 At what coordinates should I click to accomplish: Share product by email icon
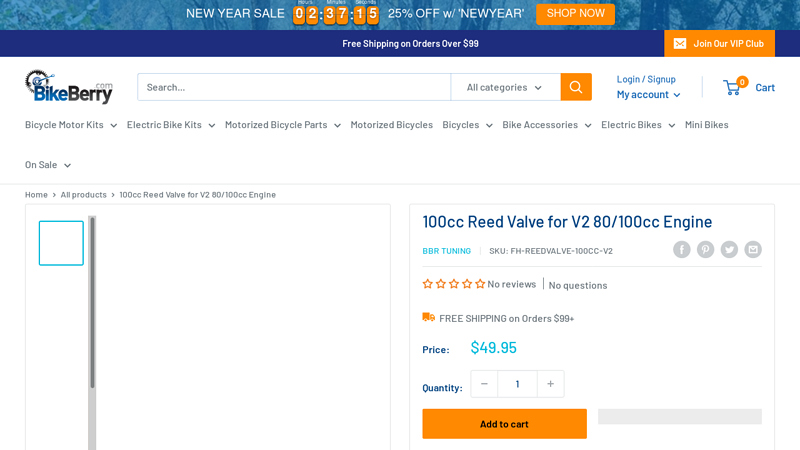click(x=753, y=249)
